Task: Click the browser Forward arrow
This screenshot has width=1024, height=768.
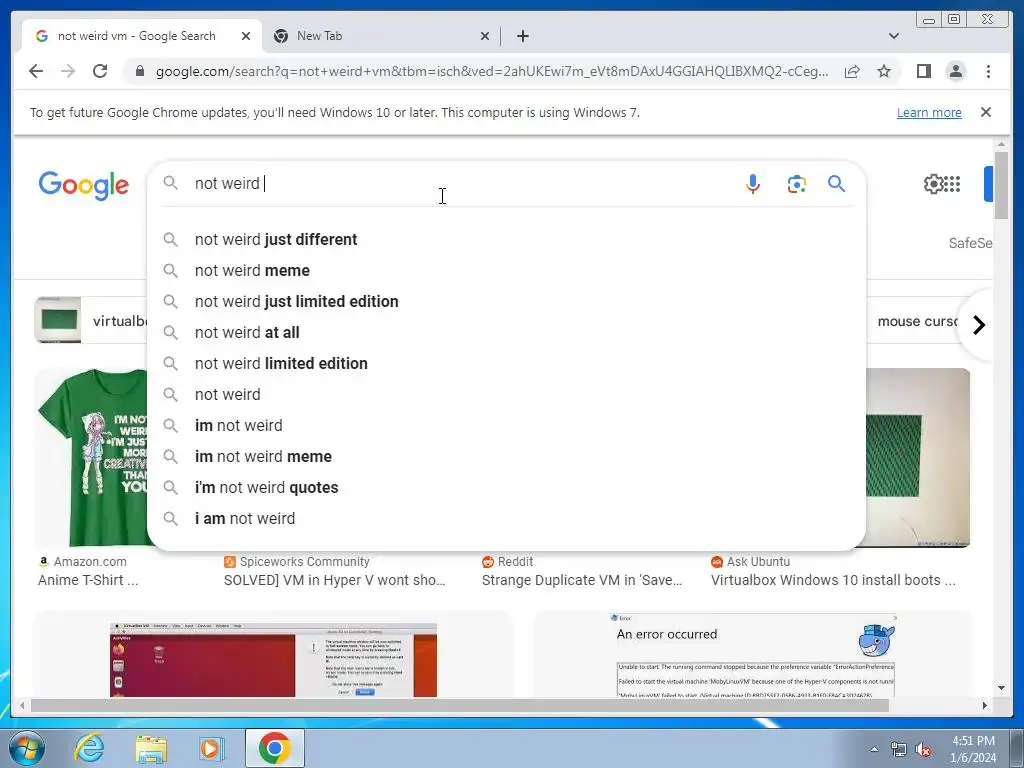Action: (68, 71)
